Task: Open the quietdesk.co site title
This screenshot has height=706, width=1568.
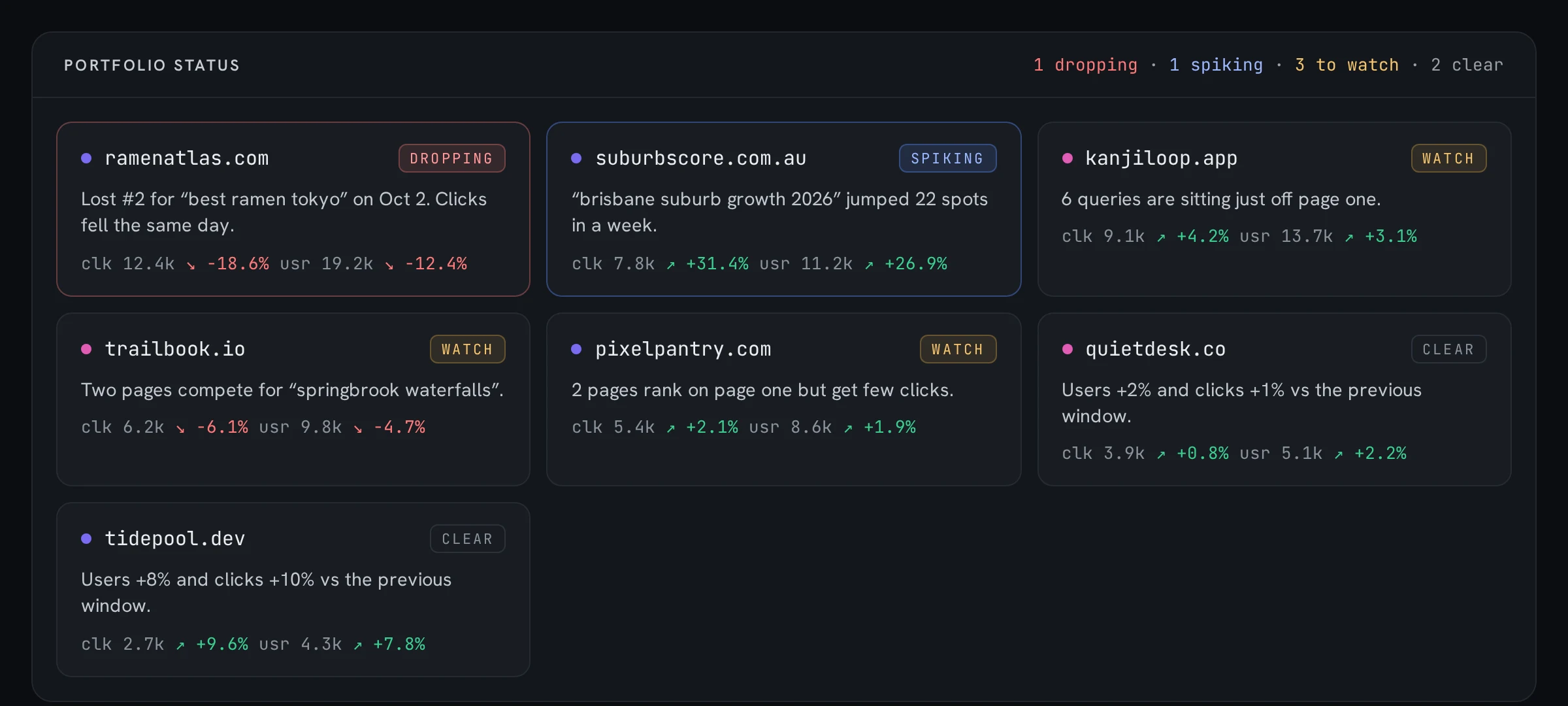Action: (x=1155, y=349)
